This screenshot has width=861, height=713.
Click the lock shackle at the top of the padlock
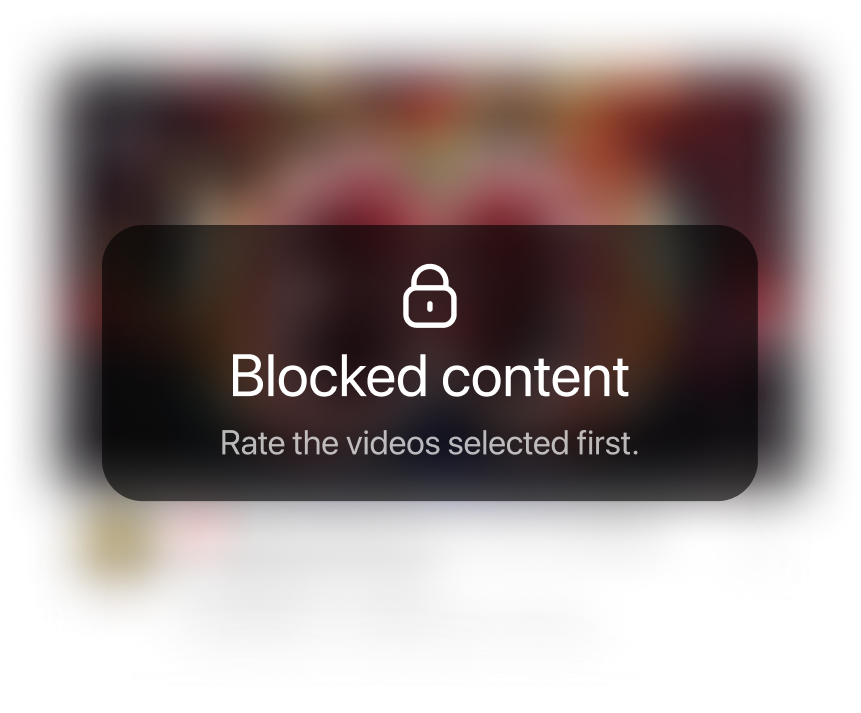[430, 277]
